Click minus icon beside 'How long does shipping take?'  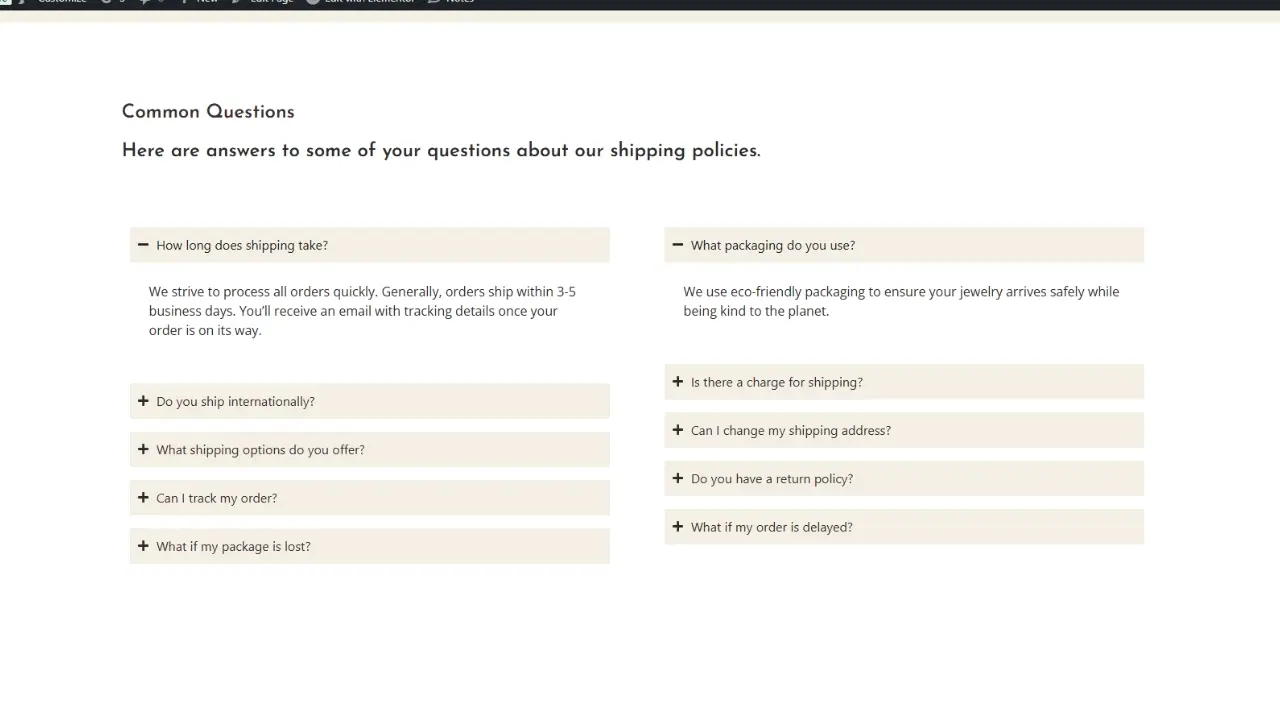point(143,245)
